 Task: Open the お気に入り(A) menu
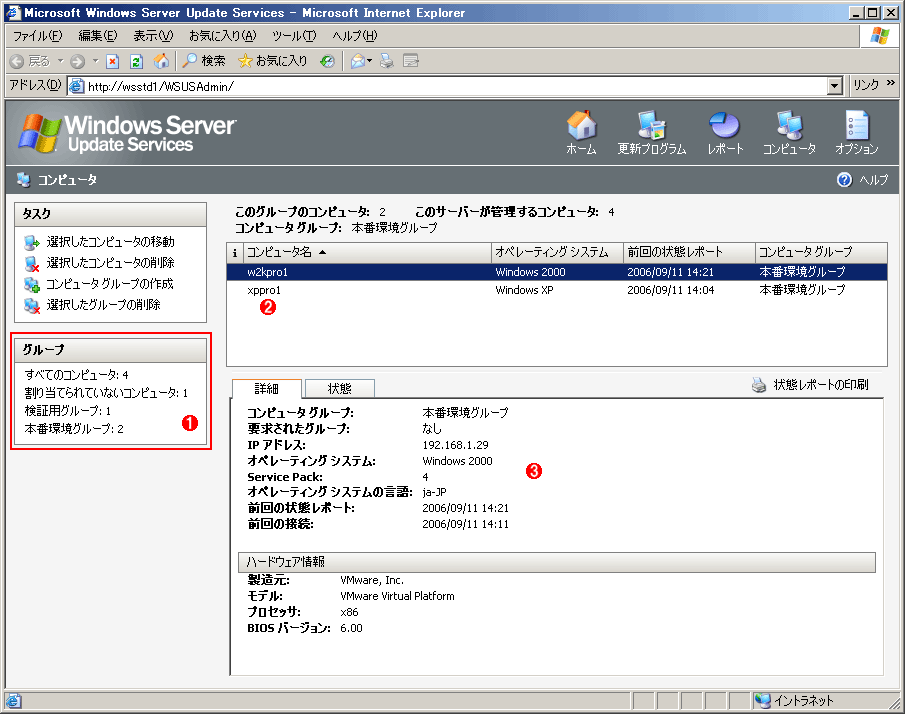click(x=222, y=36)
